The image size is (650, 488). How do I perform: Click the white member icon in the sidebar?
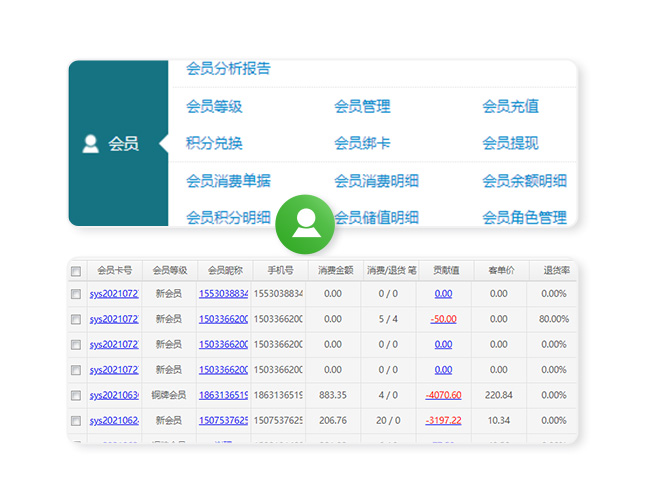90,144
